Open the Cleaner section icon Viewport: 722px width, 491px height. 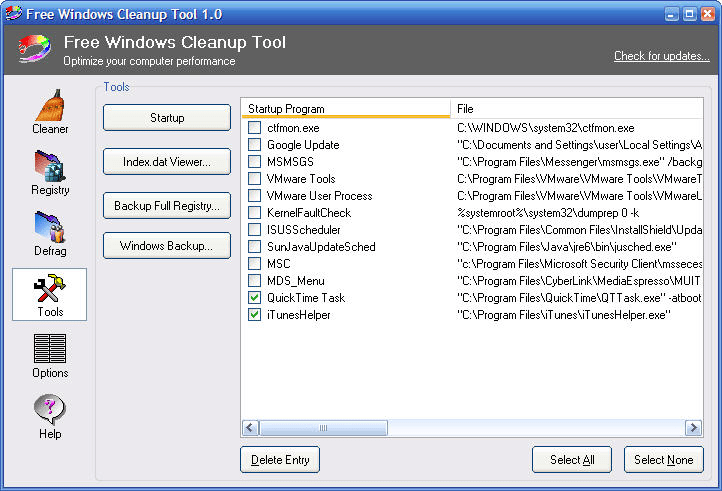click(x=50, y=110)
